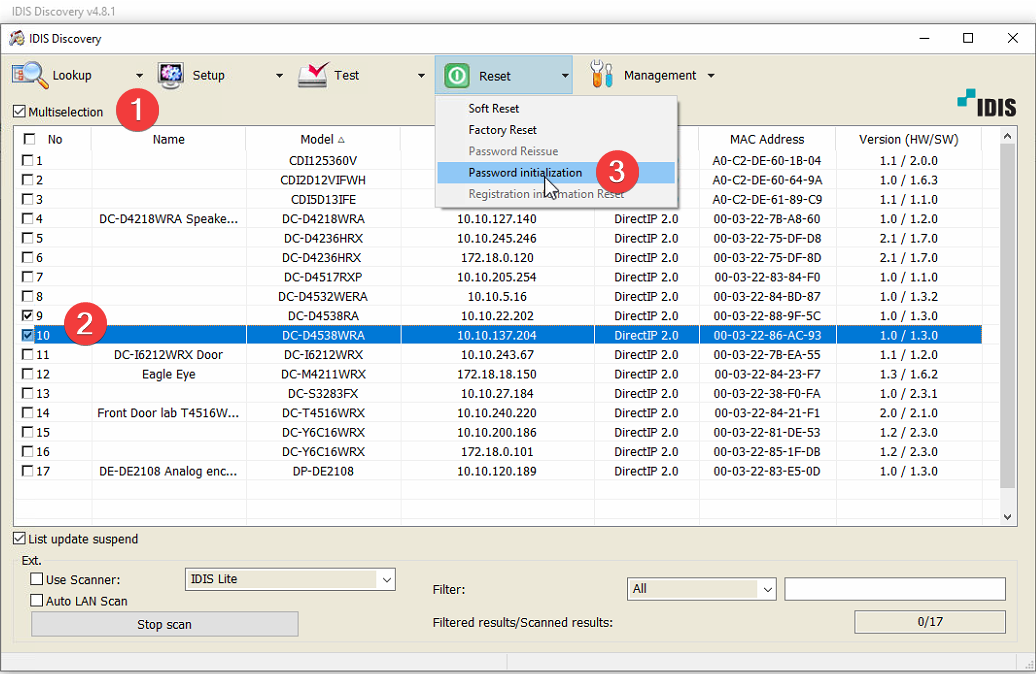This screenshot has height=674, width=1036.
Task: Click Registration information Reset entry
Action: 556,194
